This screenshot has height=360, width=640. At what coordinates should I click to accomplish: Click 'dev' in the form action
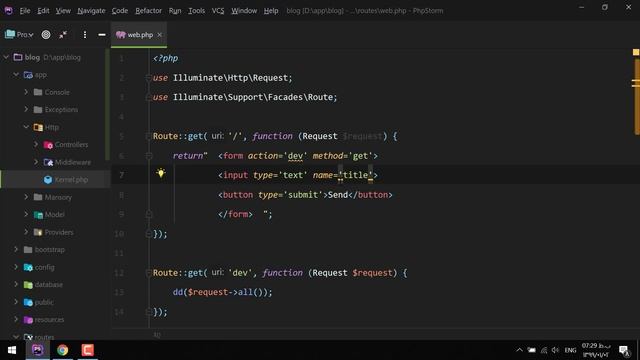[x=295, y=156]
